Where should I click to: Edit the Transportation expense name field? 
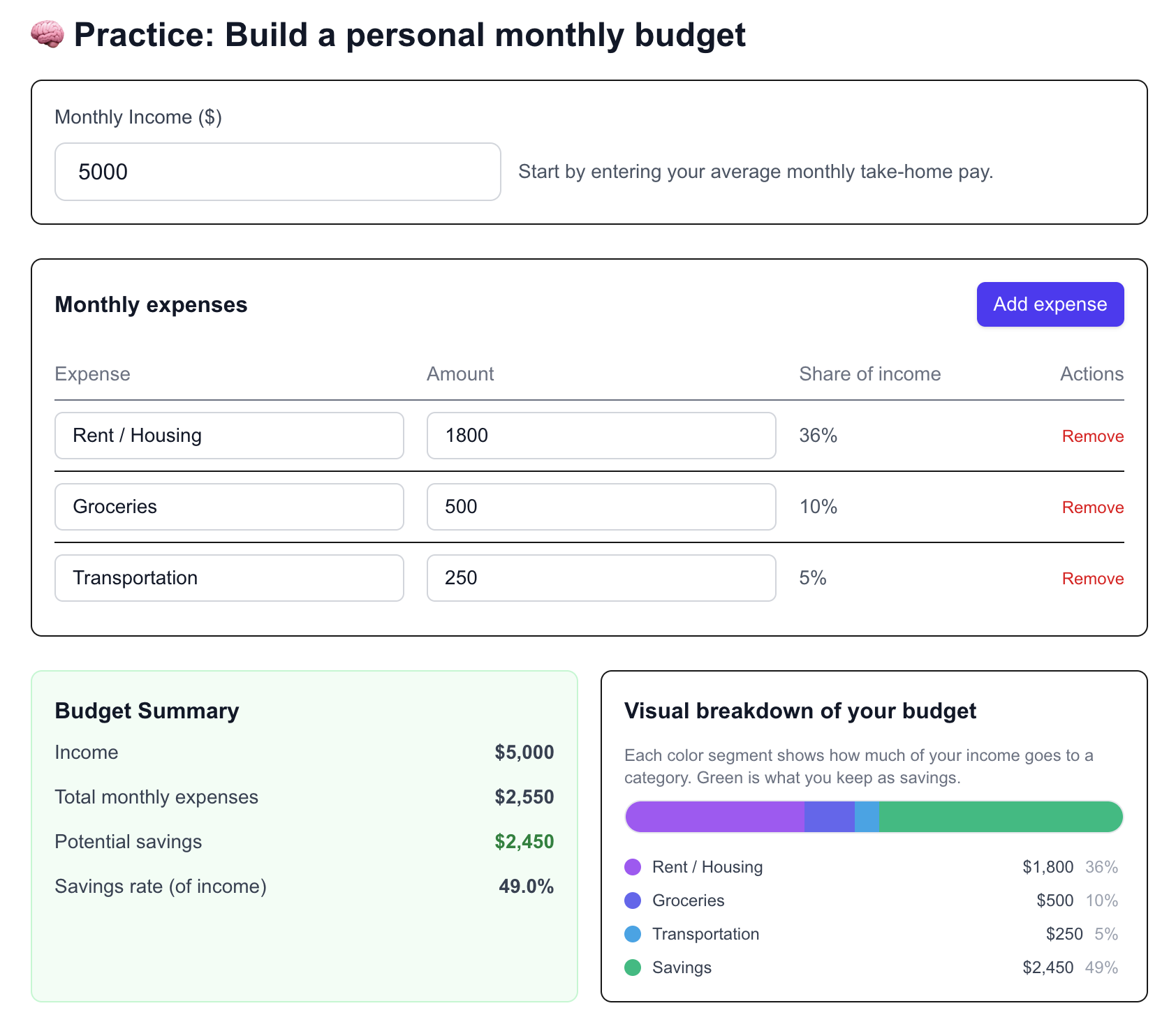(229, 578)
